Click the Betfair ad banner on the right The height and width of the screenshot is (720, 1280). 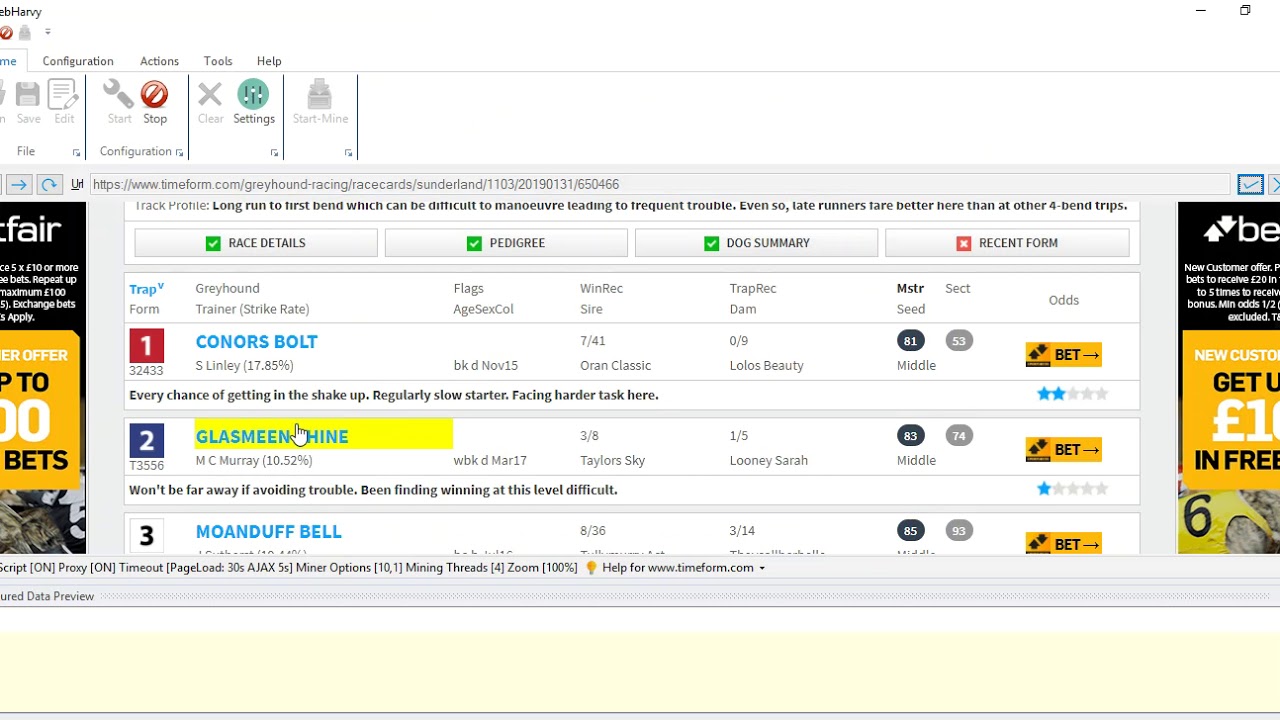point(1229,378)
